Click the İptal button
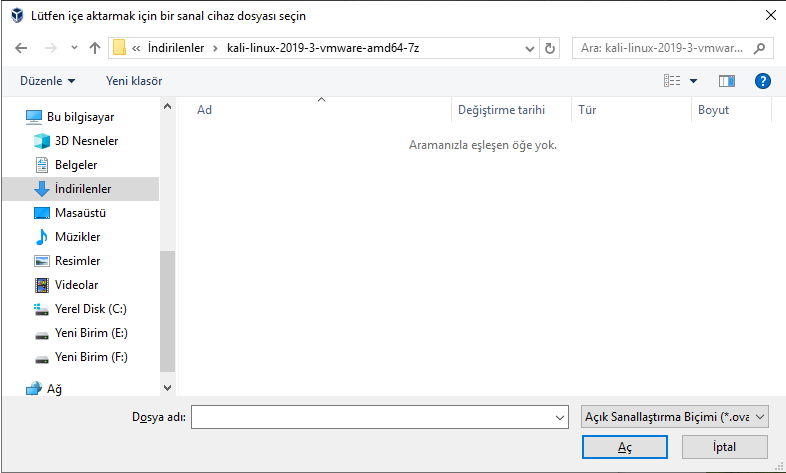 click(x=724, y=447)
